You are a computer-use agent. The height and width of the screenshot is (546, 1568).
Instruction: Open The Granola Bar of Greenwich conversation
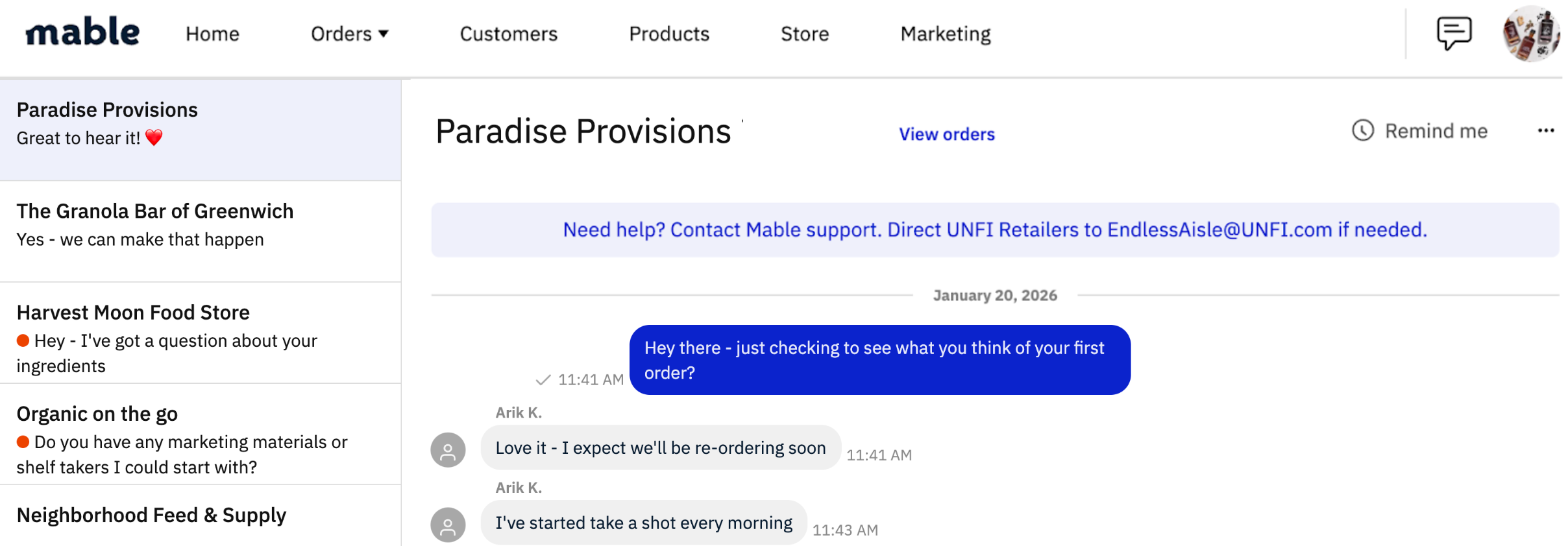[201, 231]
